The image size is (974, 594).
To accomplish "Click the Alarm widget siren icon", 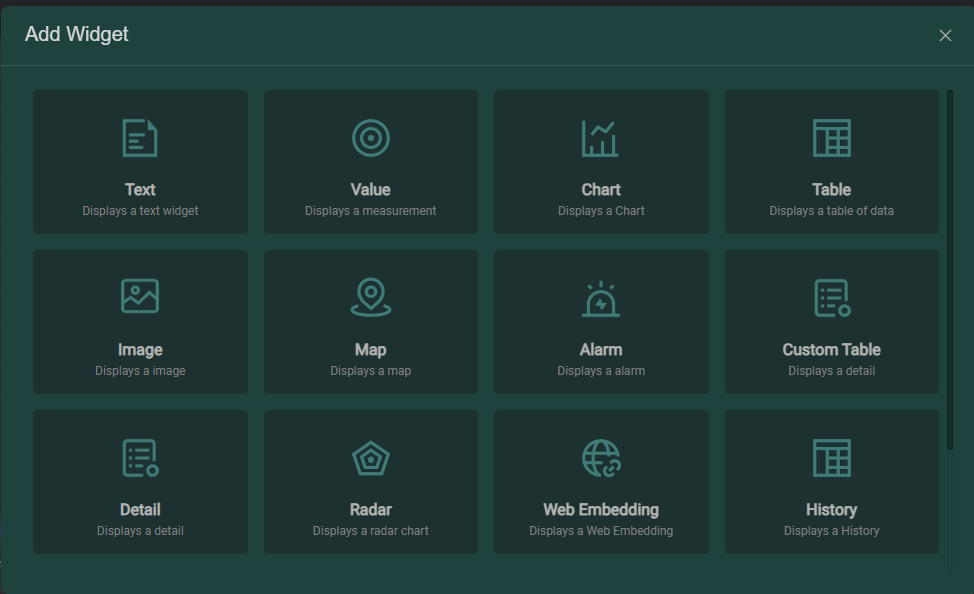I will [x=601, y=298].
